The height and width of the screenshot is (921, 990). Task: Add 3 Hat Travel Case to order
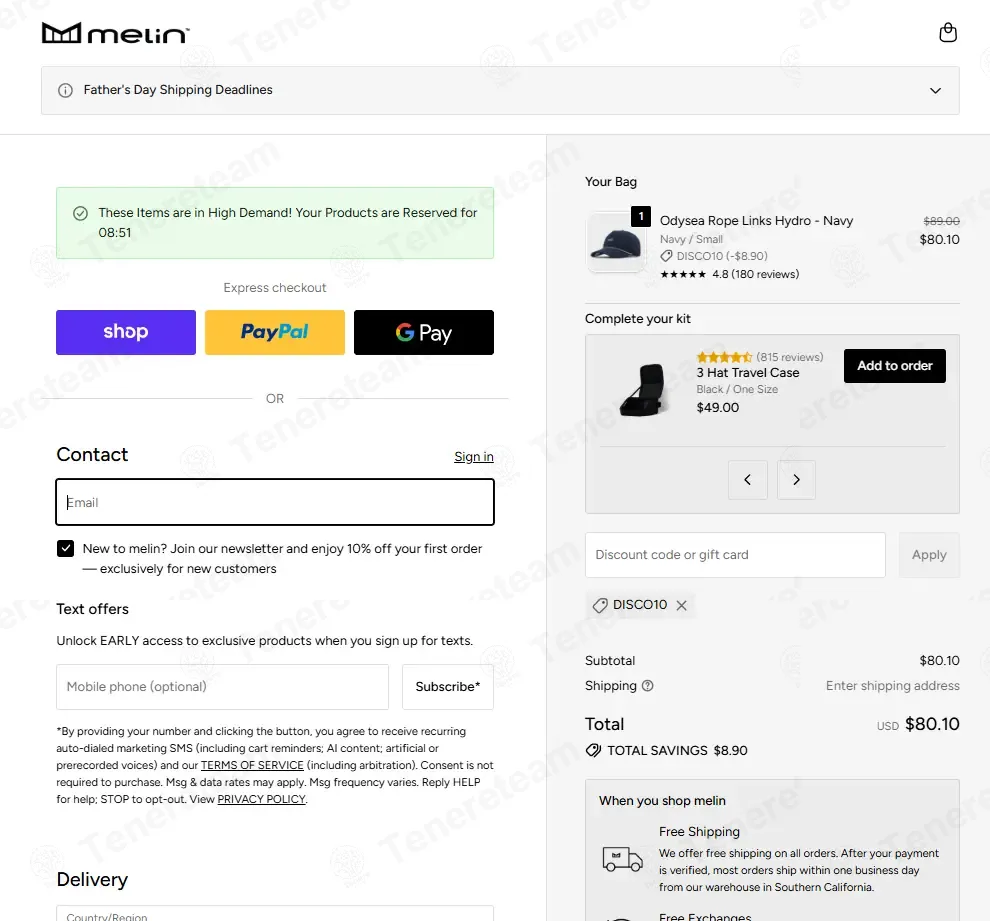(x=895, y=365)
